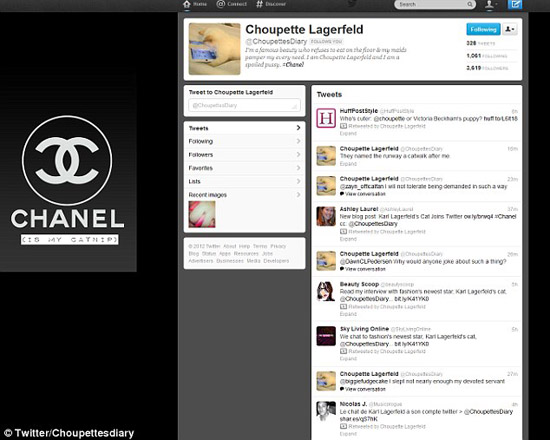Open the recent images thumbnail
The width and height of the screenshot is (550, 440).
[202, 214]
